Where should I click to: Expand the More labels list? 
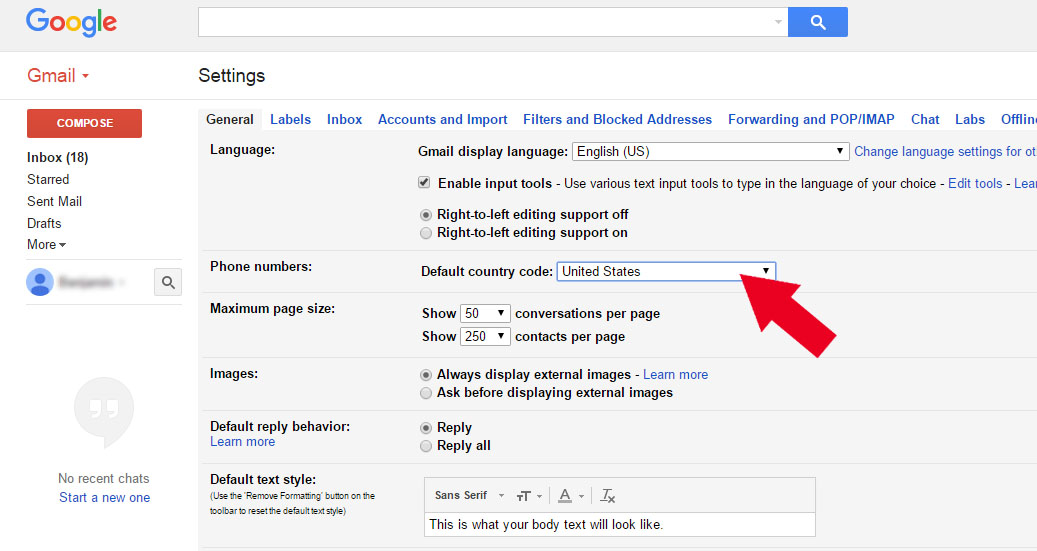(46, 244)
